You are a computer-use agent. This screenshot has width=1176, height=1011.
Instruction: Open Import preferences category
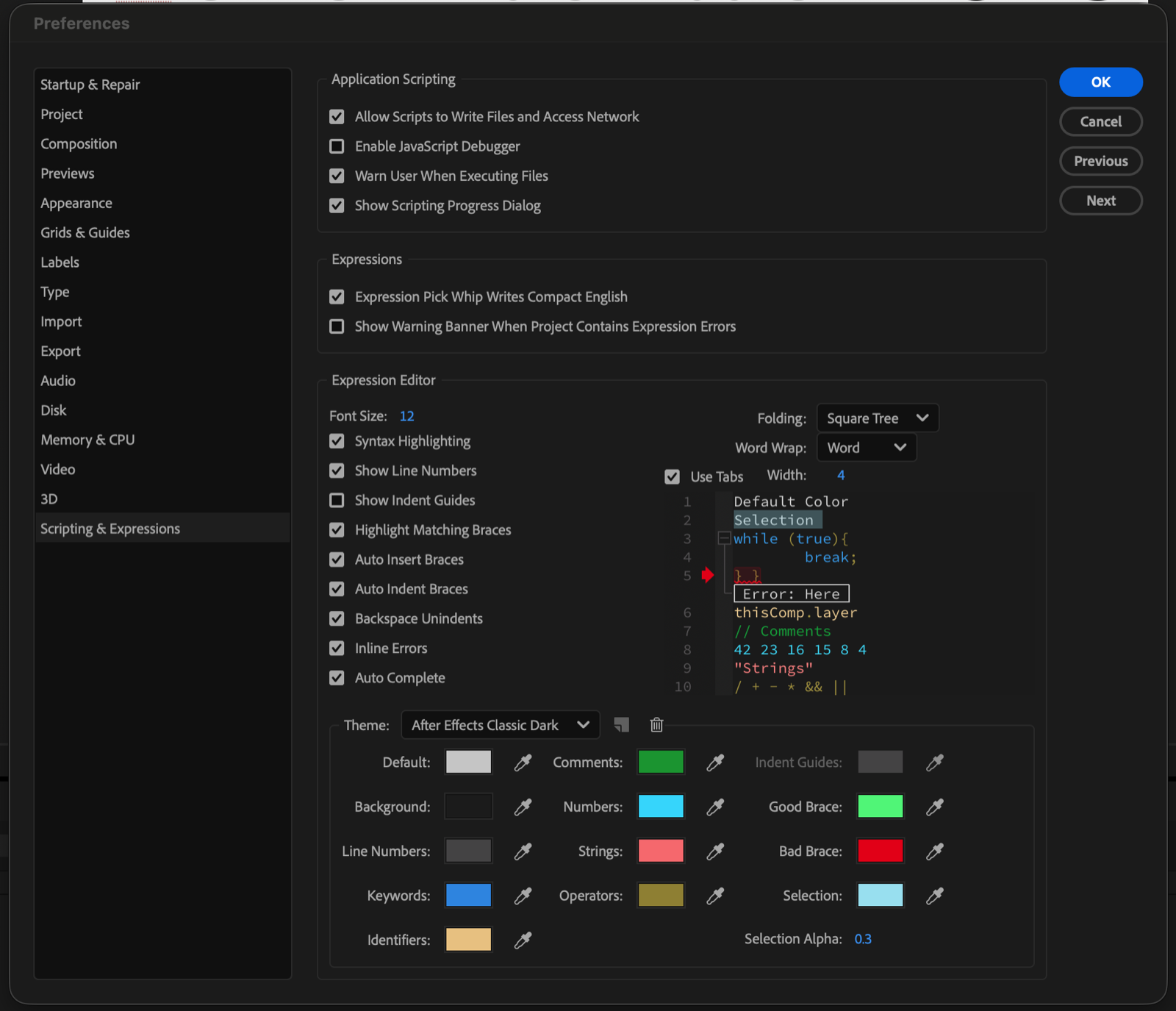click(162, 321)
